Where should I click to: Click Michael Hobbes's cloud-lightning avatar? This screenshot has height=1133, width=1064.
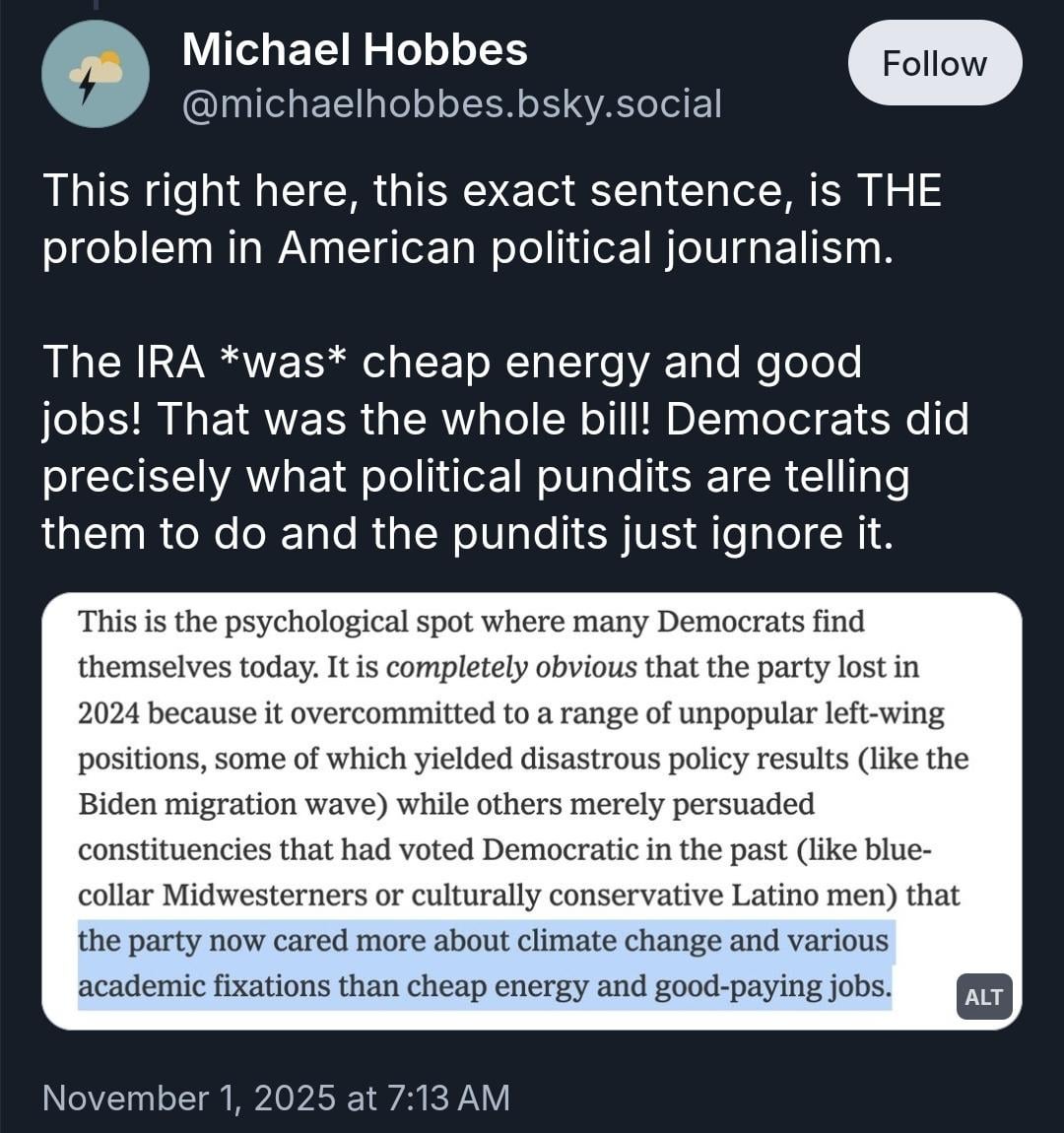tap(96, 74)
